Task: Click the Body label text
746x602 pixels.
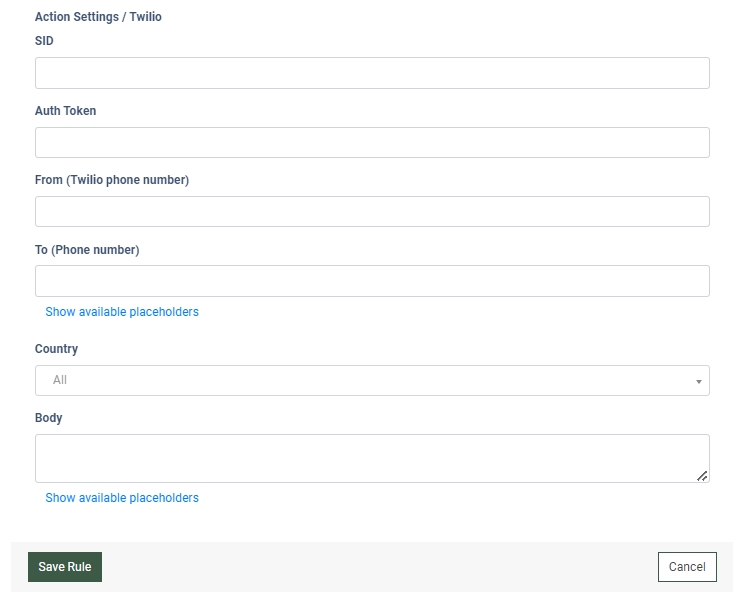Action: 49,418
